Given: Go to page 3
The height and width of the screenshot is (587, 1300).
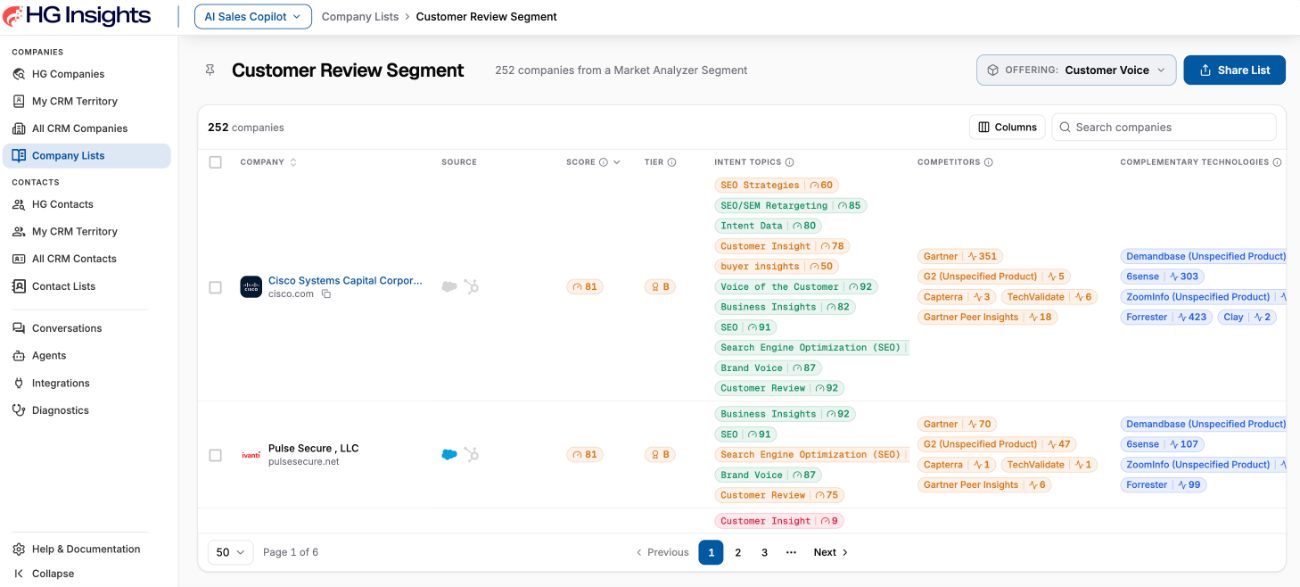Looking at the screenshot, I should 764,552.
